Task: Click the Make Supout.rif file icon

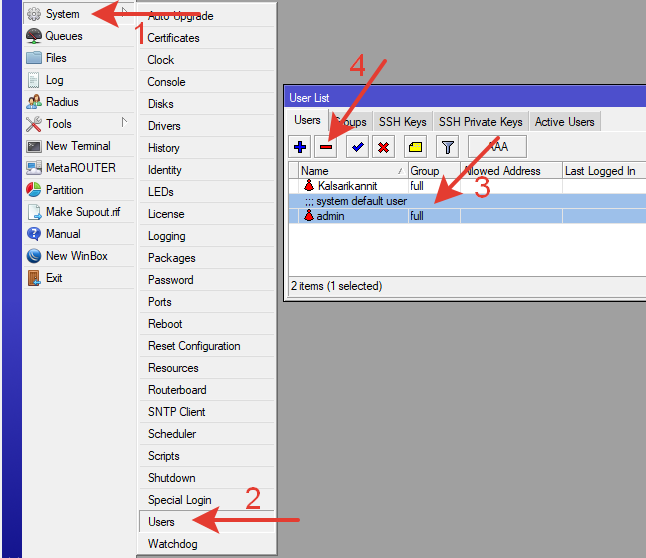Action: point(34,212)
